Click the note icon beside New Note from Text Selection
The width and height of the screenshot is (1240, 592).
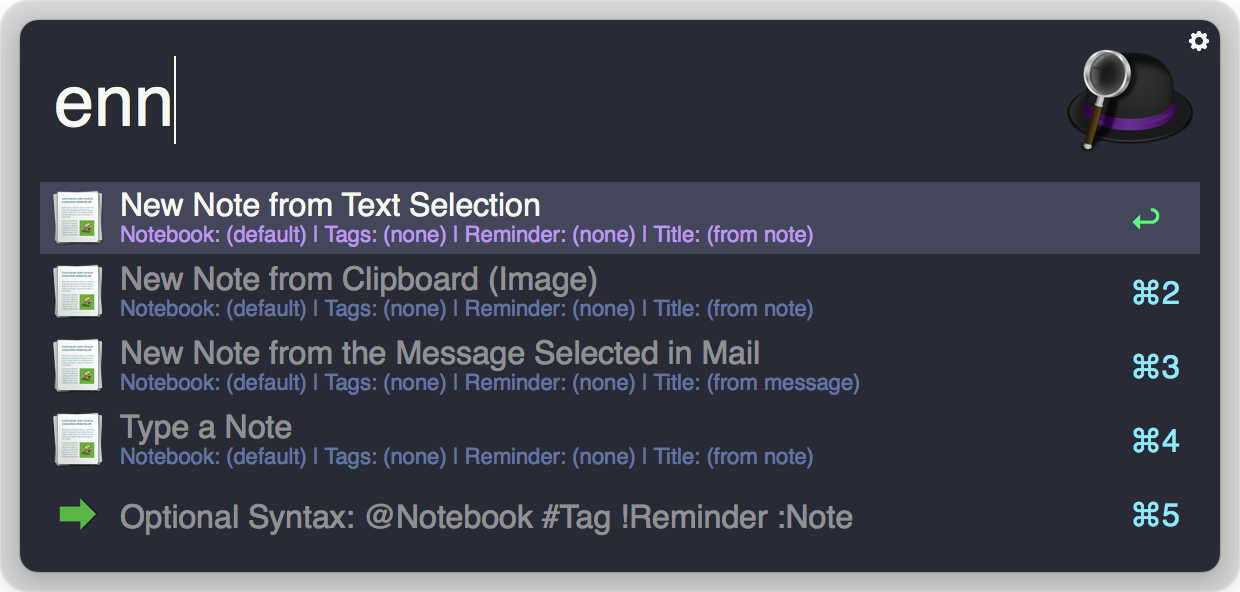point(79,216)
